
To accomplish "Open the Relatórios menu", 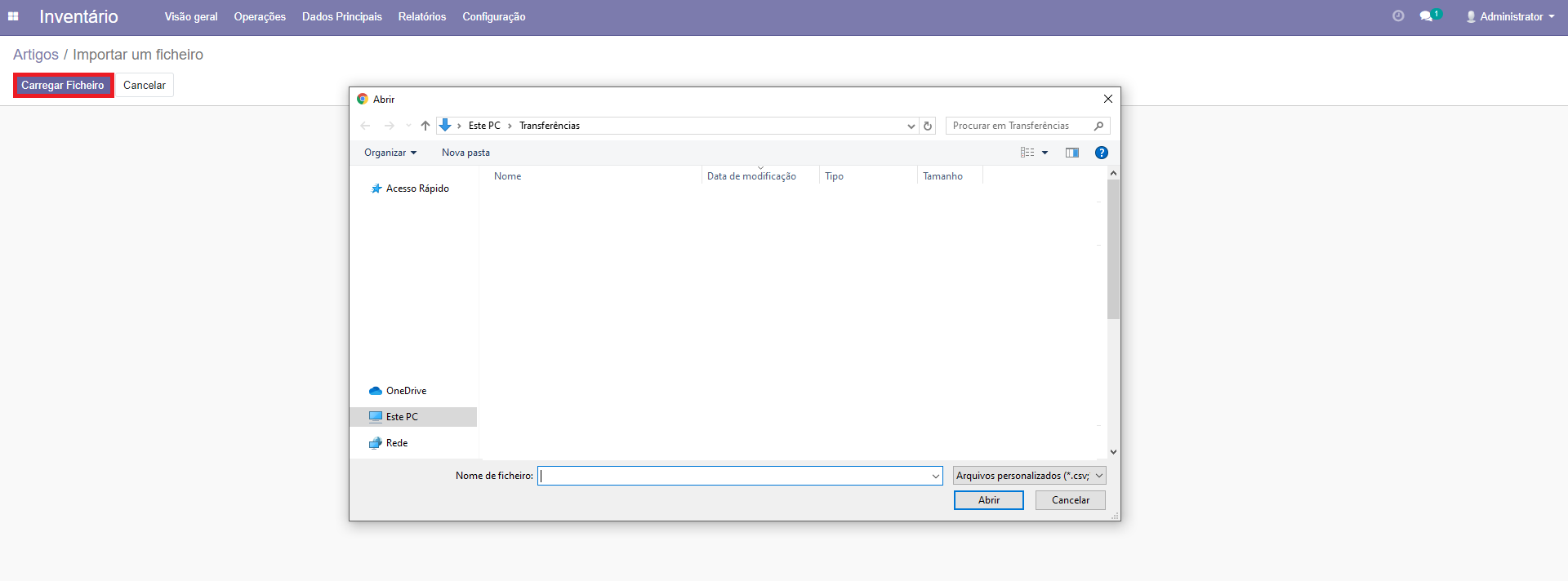I will pos(421,16).
